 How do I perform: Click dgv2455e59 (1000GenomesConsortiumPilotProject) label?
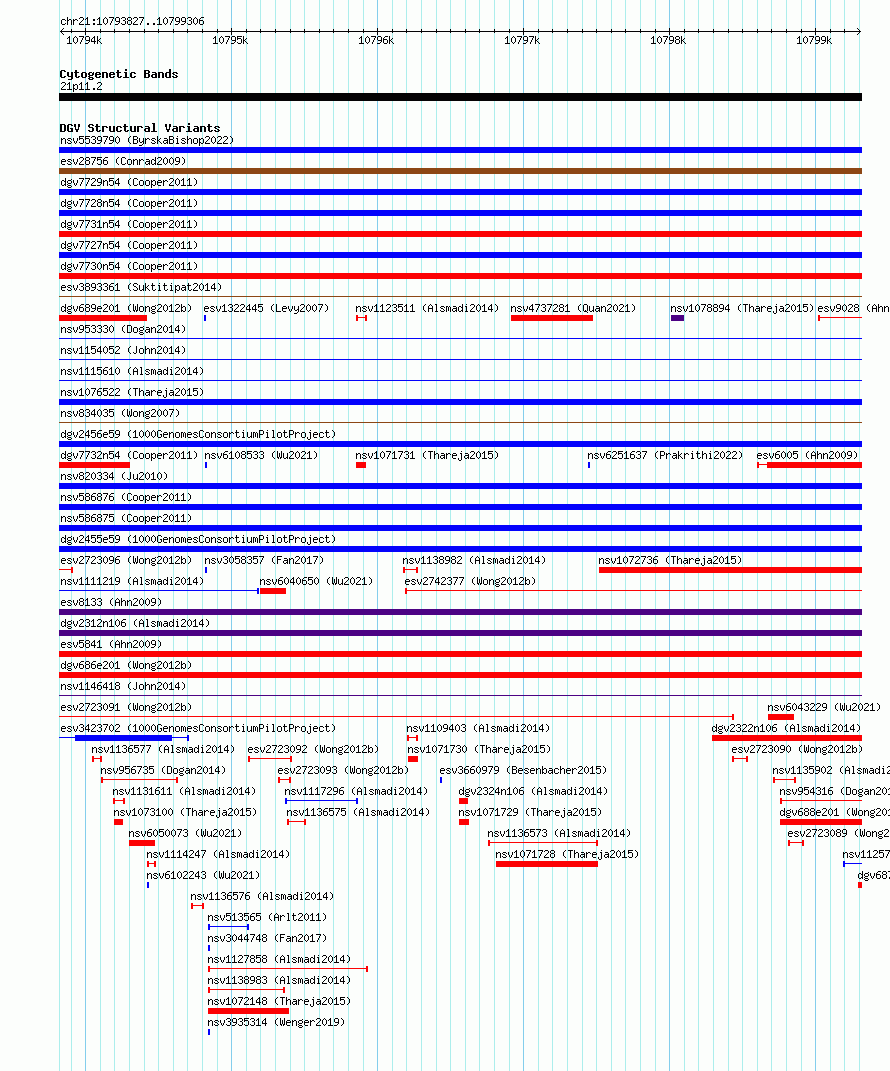[x=198, y=540]
